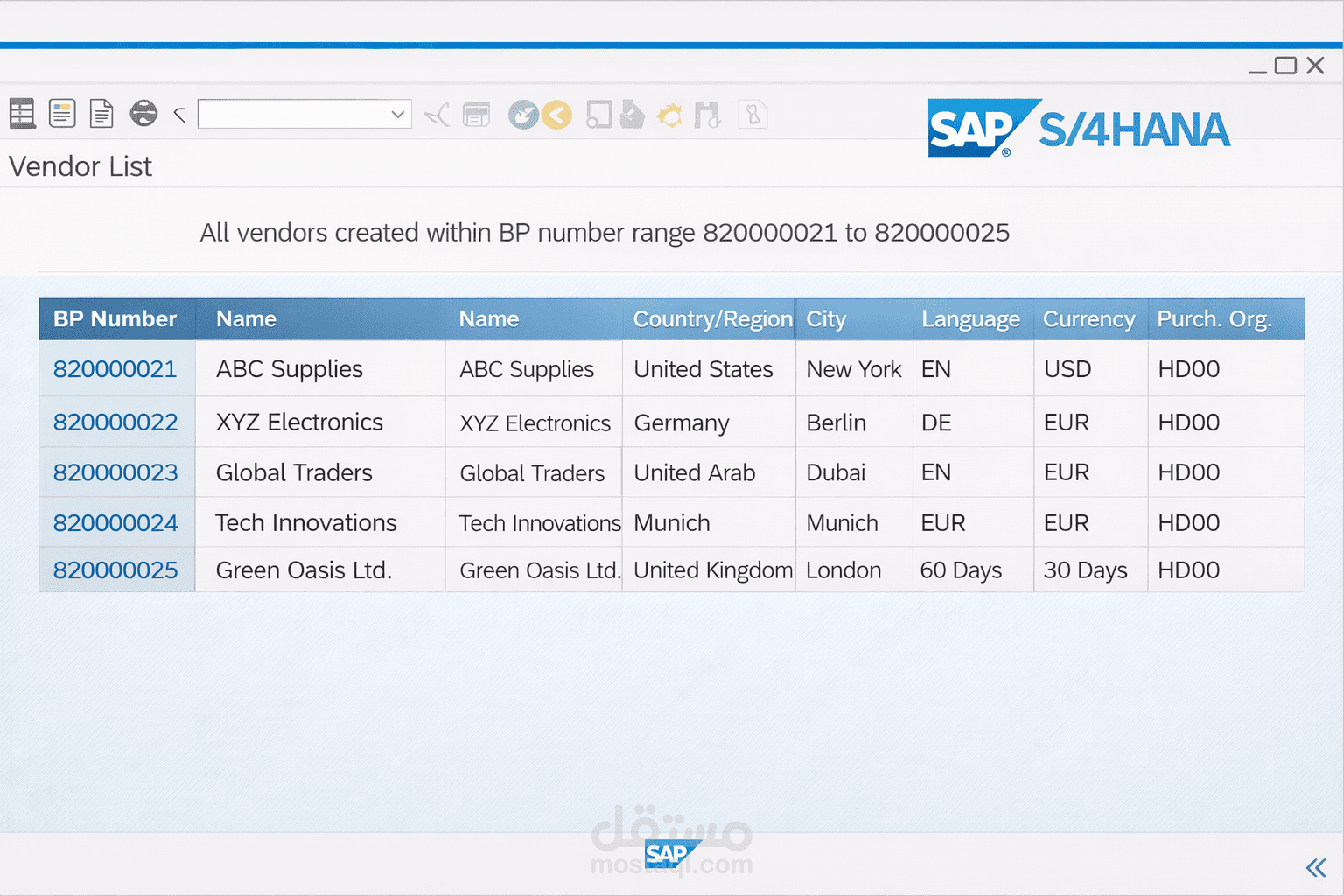1344x896 pixels.
Task: Open vendor 820000021 details
Action: coord(115,369)
